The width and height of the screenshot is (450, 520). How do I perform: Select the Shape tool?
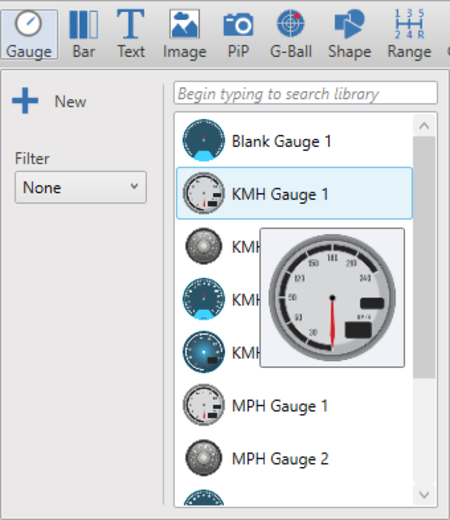pyautogui.click(x=349, y=34)
